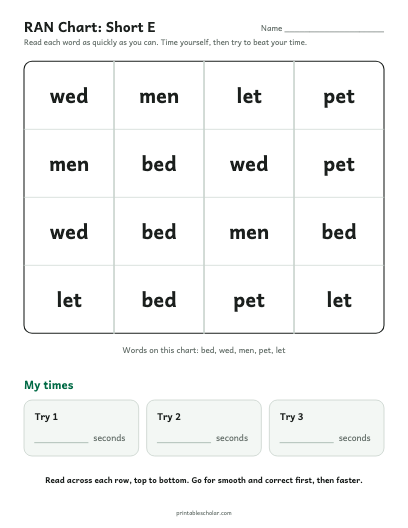Click the 'Words on this chart' caption
This screenshot has height=528, width=408.
(204, 350)
